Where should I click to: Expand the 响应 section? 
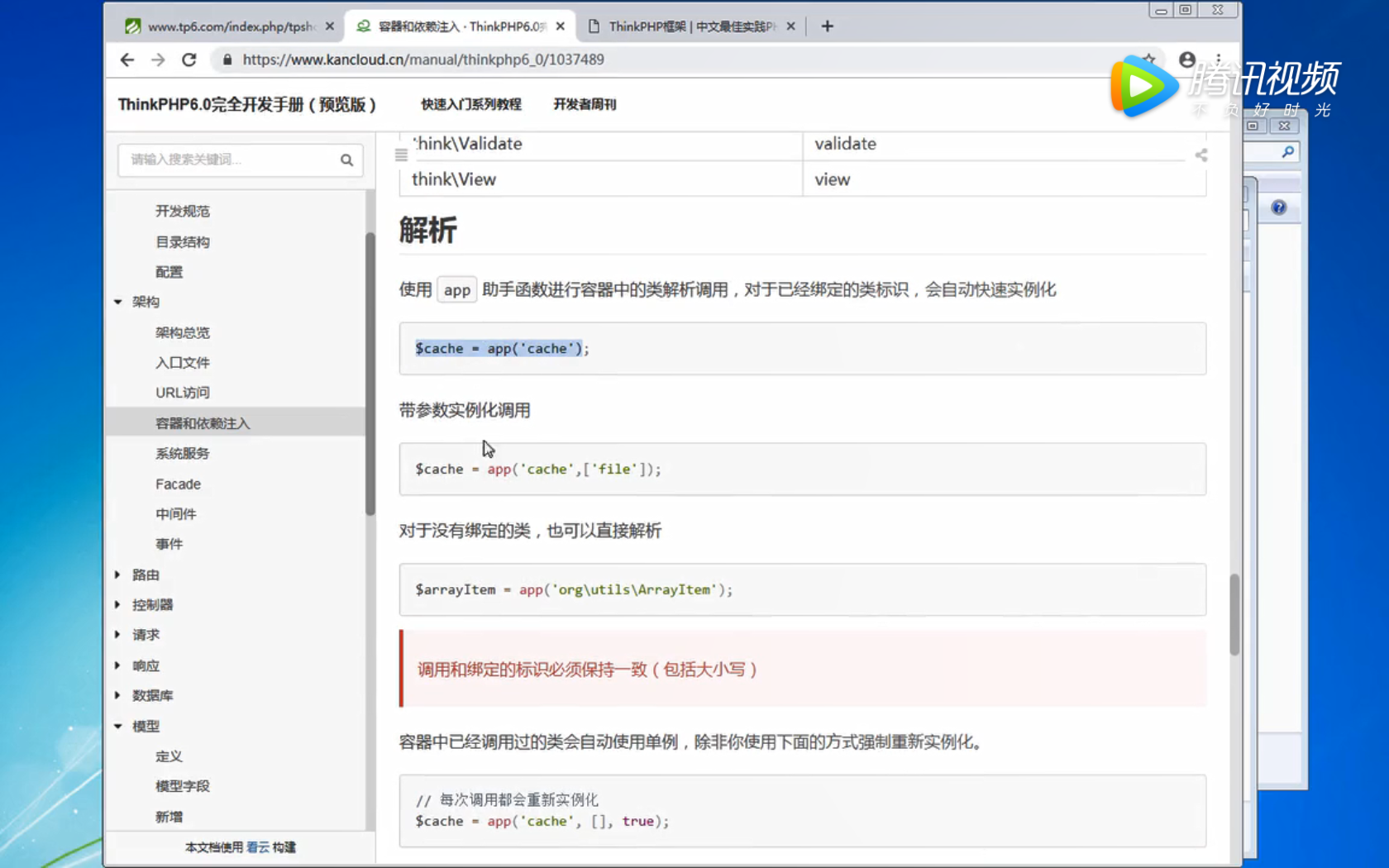[x=118, y=665]
